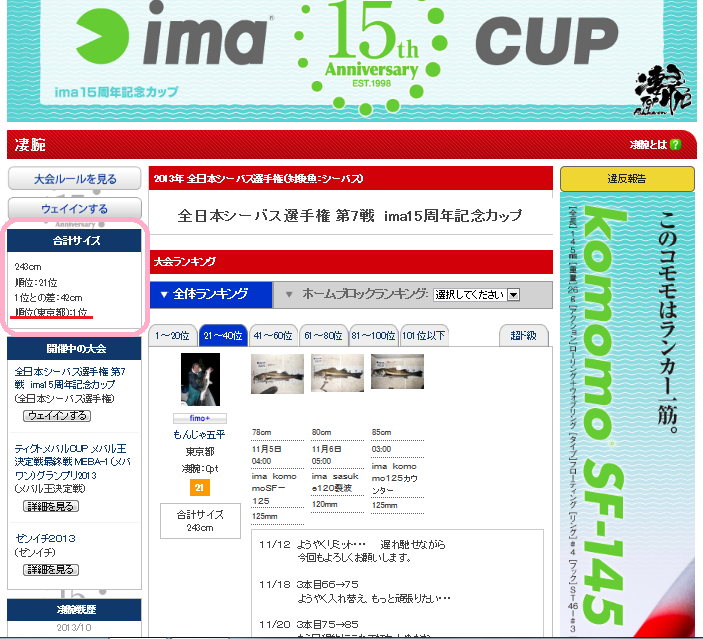Click the 凄腕戦歴 section header
703x639 pixels.
74,609
